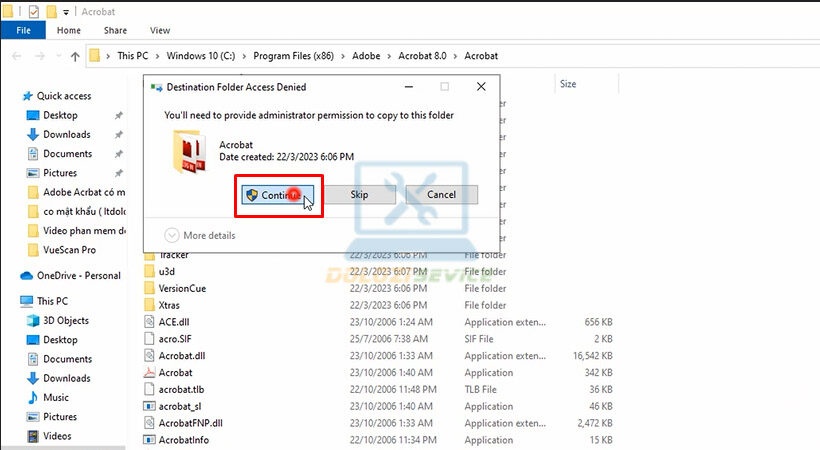Select the Music note icon in sidebar
The image size is (820, 450).
click(32, 397)
